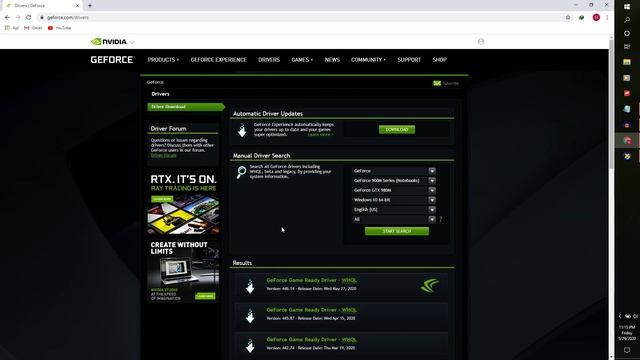Open the Chrome profile avatar
640x360 pixels.
click(x=596, y=18)
